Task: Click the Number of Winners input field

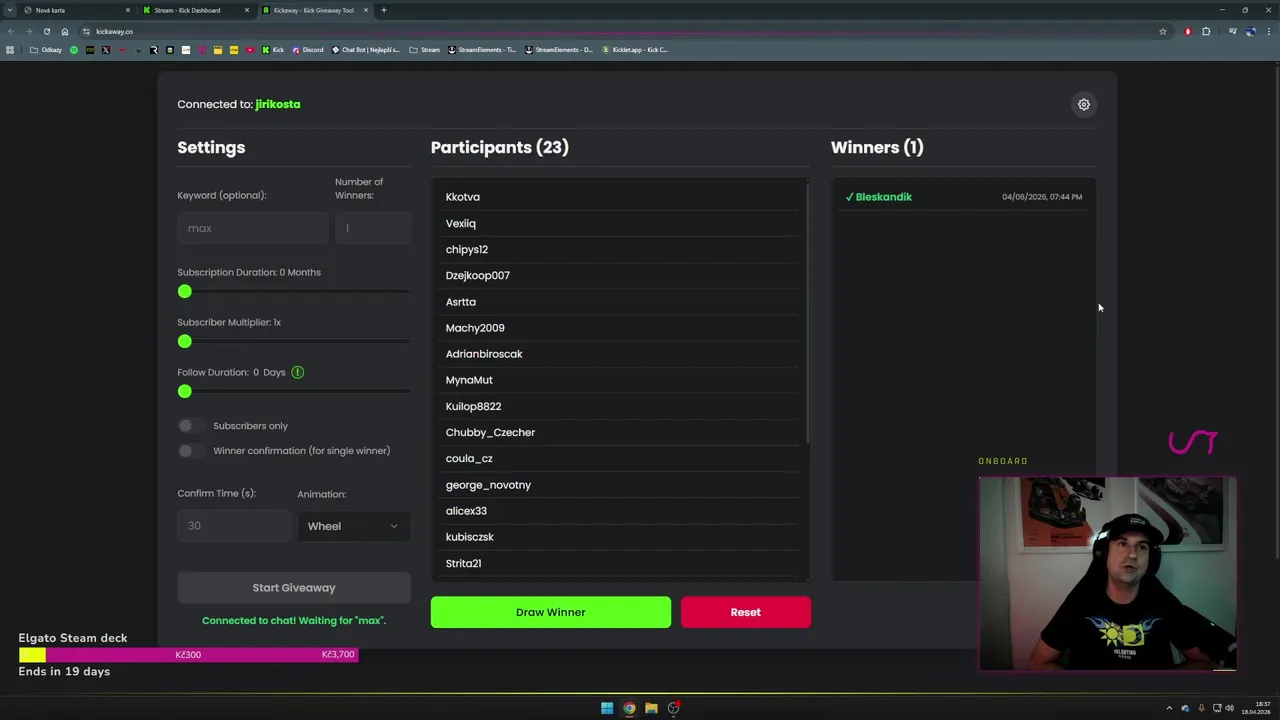Action: pyautogui.click(x=373, y=228)
